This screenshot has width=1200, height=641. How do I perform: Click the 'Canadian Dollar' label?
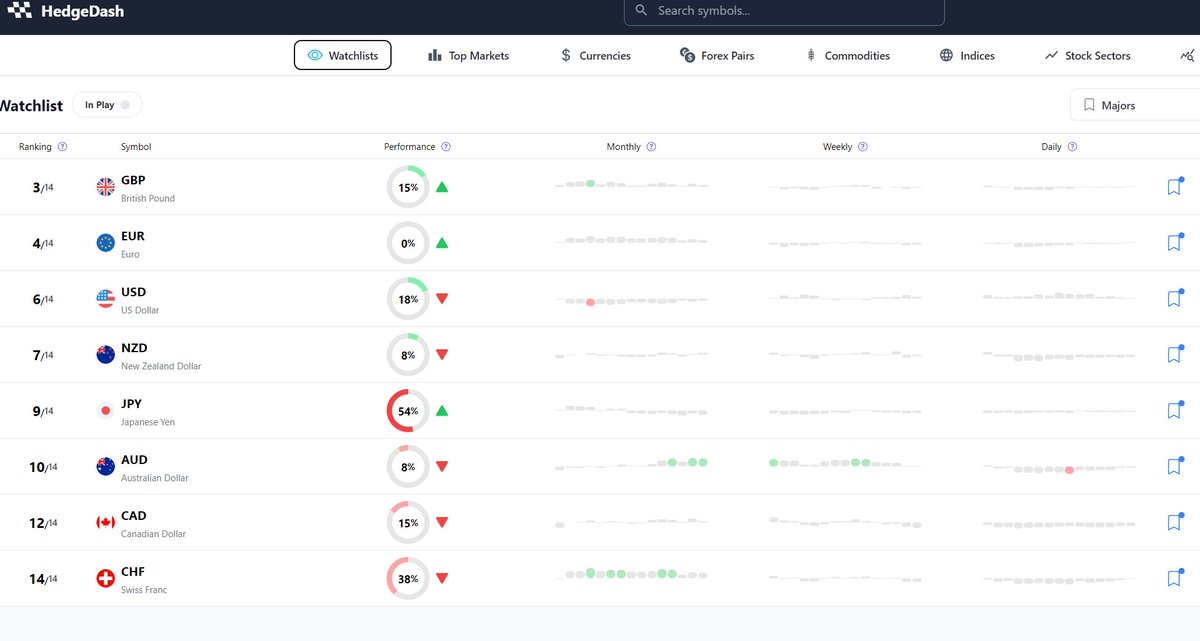click(x=154, y=534)
